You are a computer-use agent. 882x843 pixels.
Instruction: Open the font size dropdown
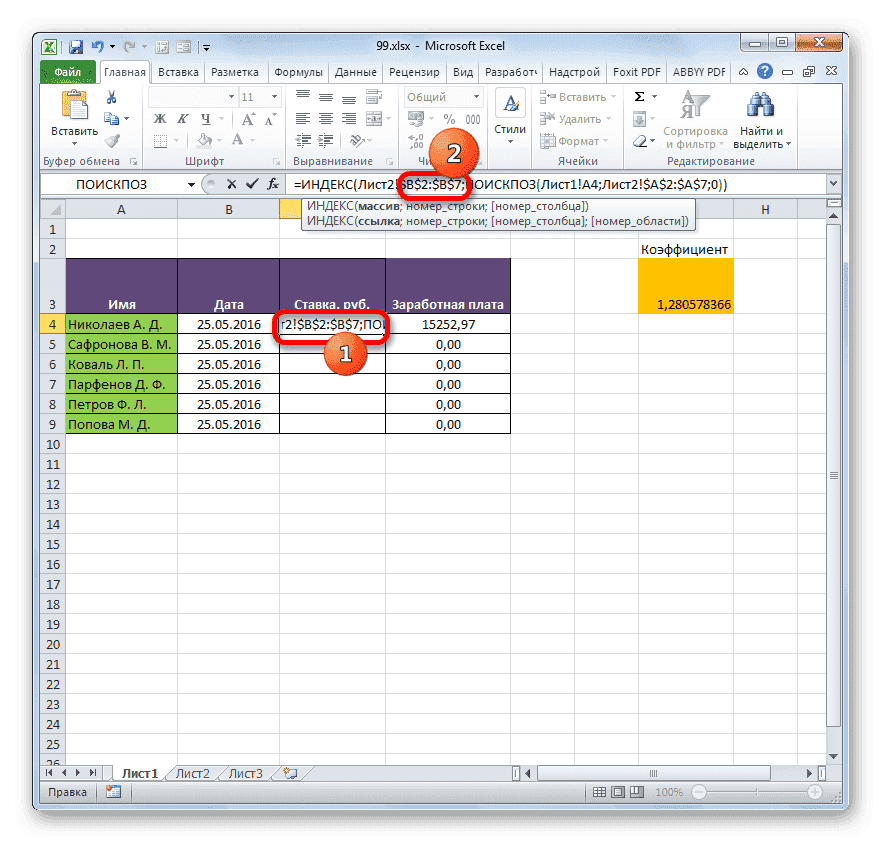275,96
